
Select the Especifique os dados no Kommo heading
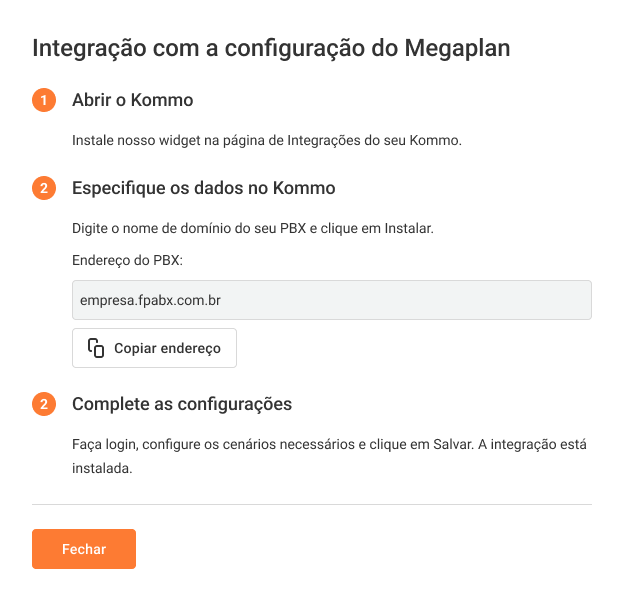click(203, 188)
